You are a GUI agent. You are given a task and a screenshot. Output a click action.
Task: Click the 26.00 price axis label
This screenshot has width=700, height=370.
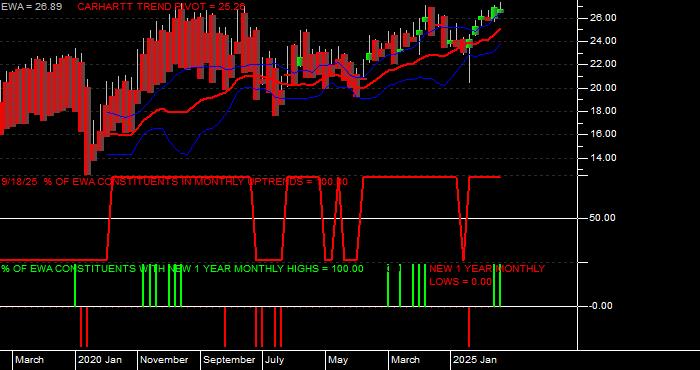pyautogui.click(x=604, y=18)
